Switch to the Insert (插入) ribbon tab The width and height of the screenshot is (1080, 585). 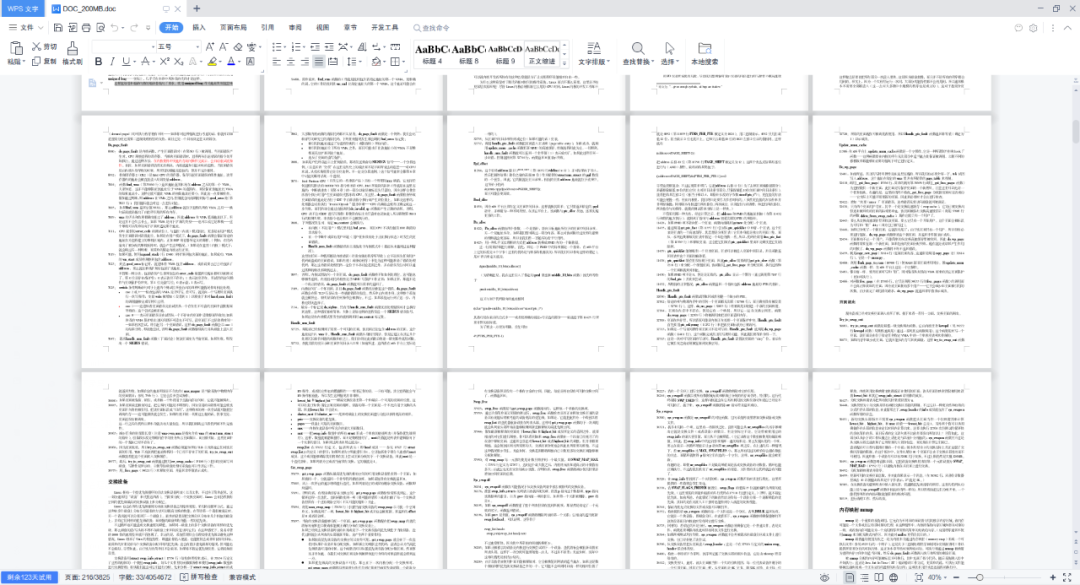[199, 28]
